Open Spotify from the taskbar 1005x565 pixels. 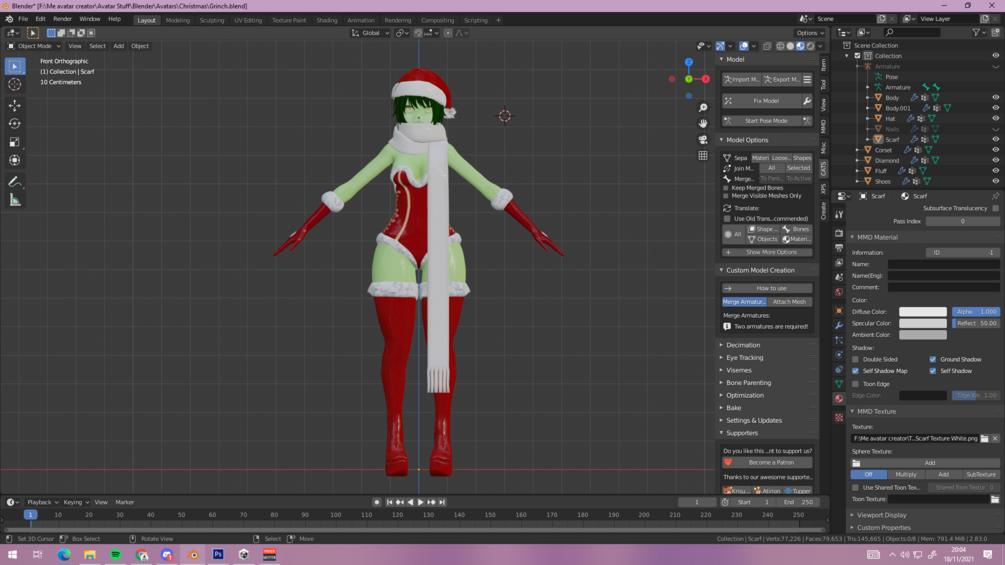115,555
